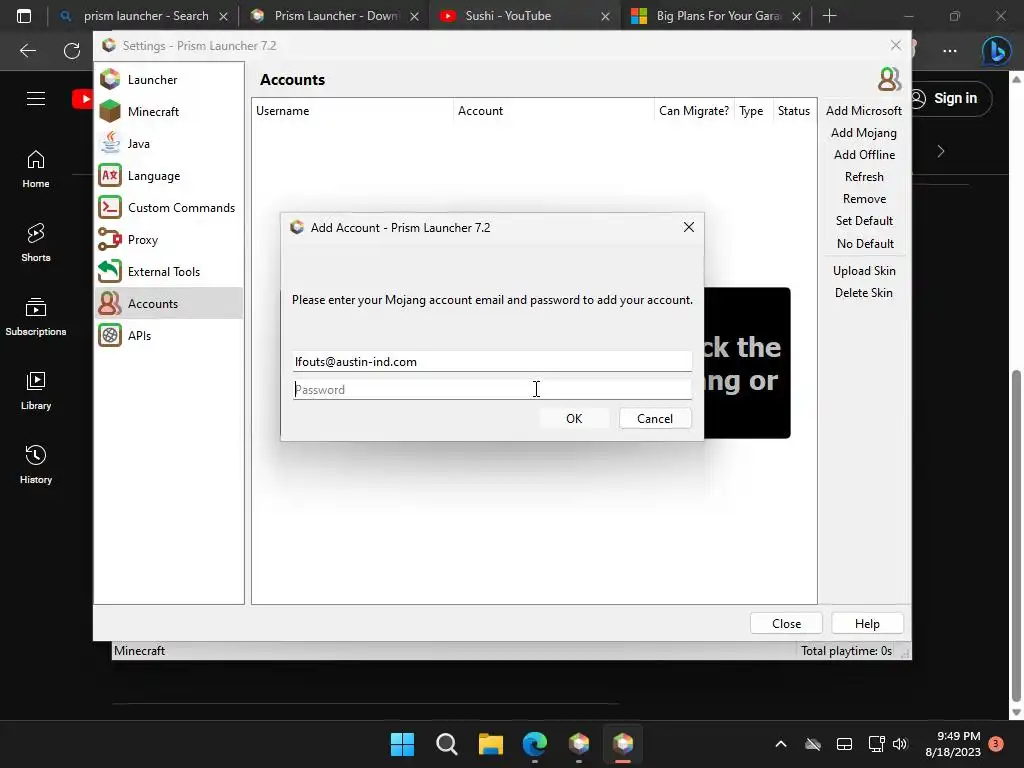Open File Explorer from taskbar
Screen dimensions: 1024x768
[x=490, y=744]
